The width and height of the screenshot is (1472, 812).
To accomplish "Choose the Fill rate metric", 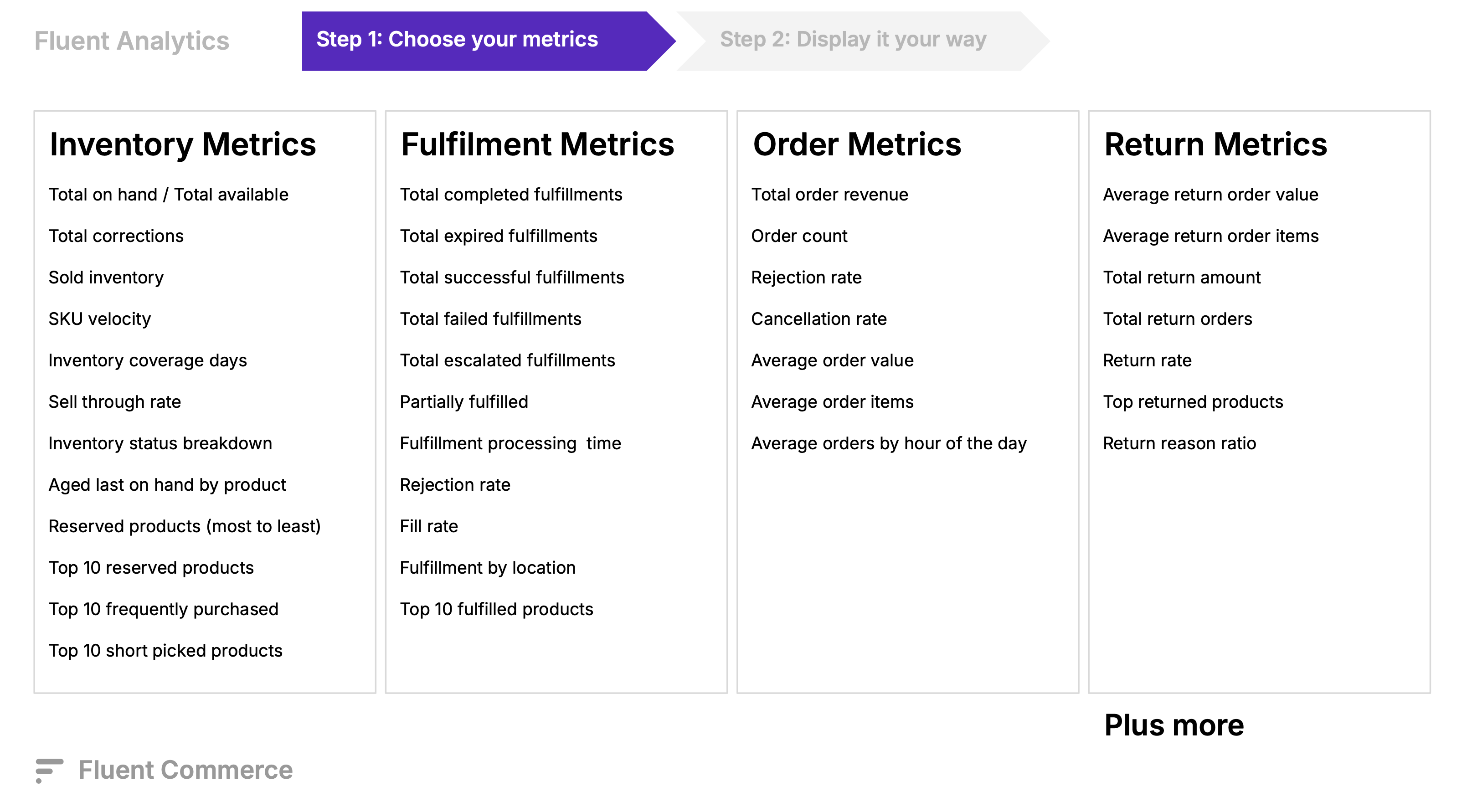I will (428, 526).
